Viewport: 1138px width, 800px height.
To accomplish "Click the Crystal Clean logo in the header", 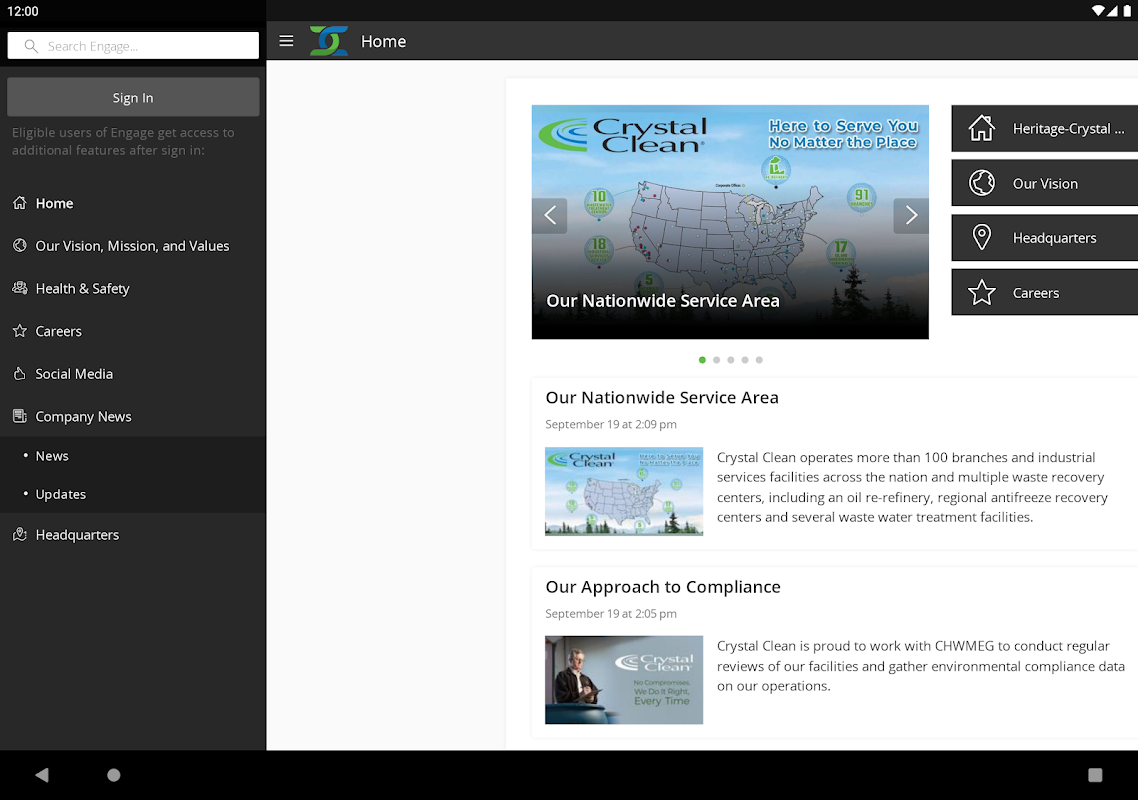I will pyautogui.click(x=329, y=41).
